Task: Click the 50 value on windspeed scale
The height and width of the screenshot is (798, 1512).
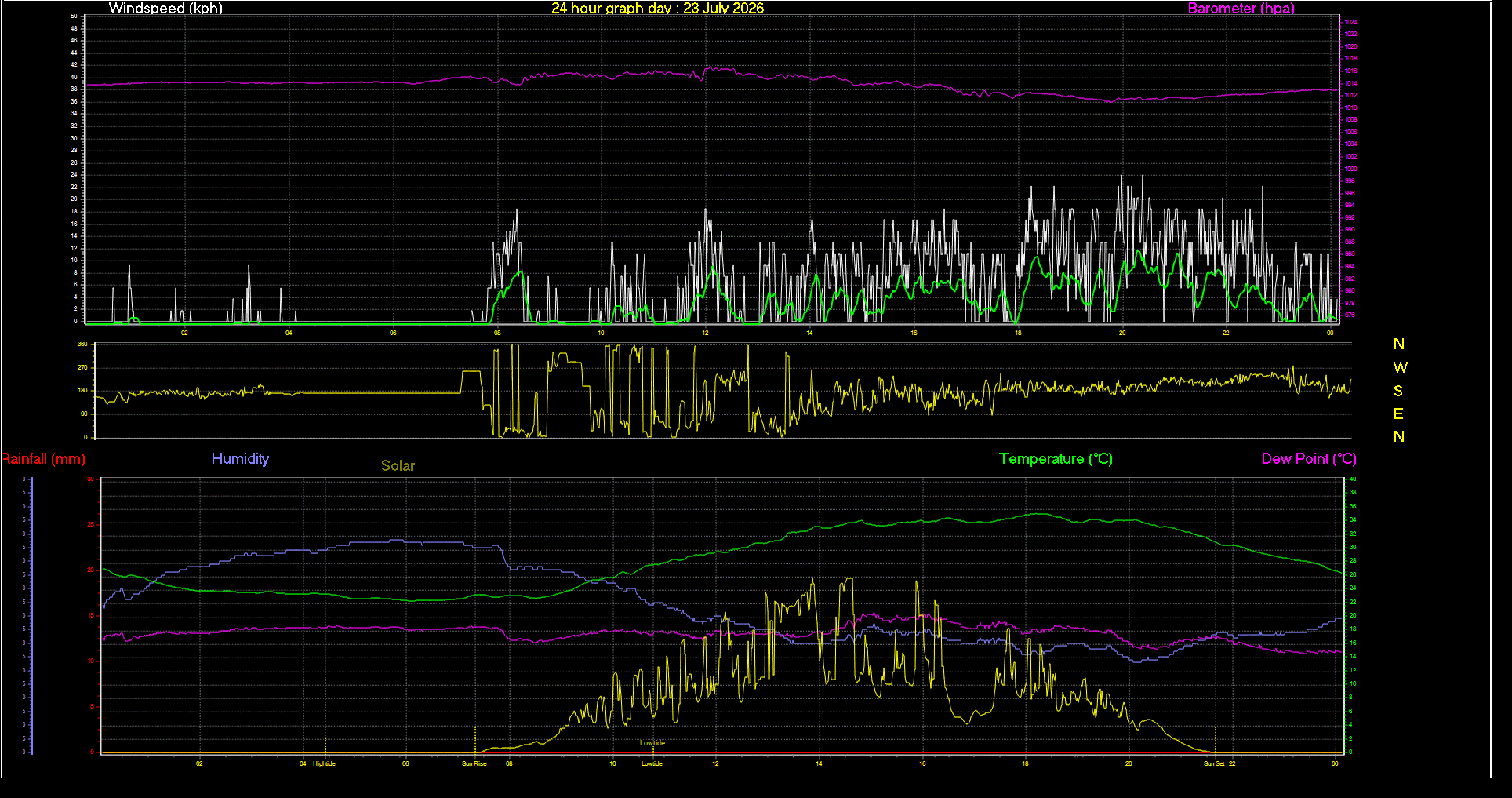Action: 74,16
